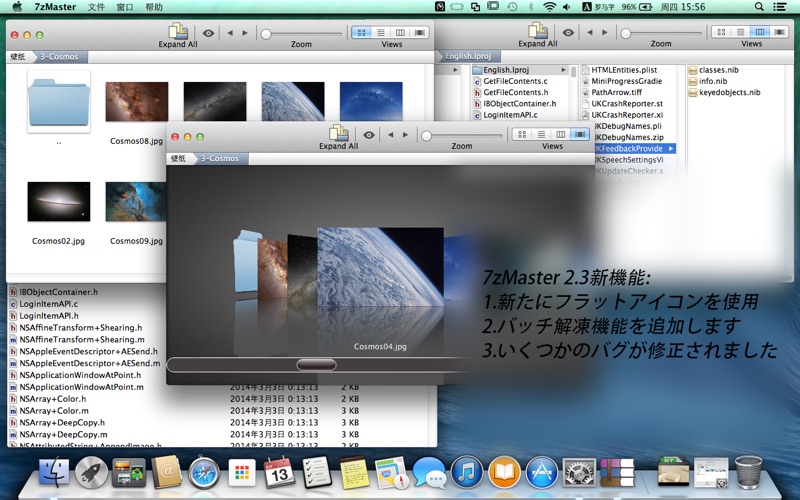
Task: Click Expand All in the Cosmos08 icon-view window
Action: [178, 35]
